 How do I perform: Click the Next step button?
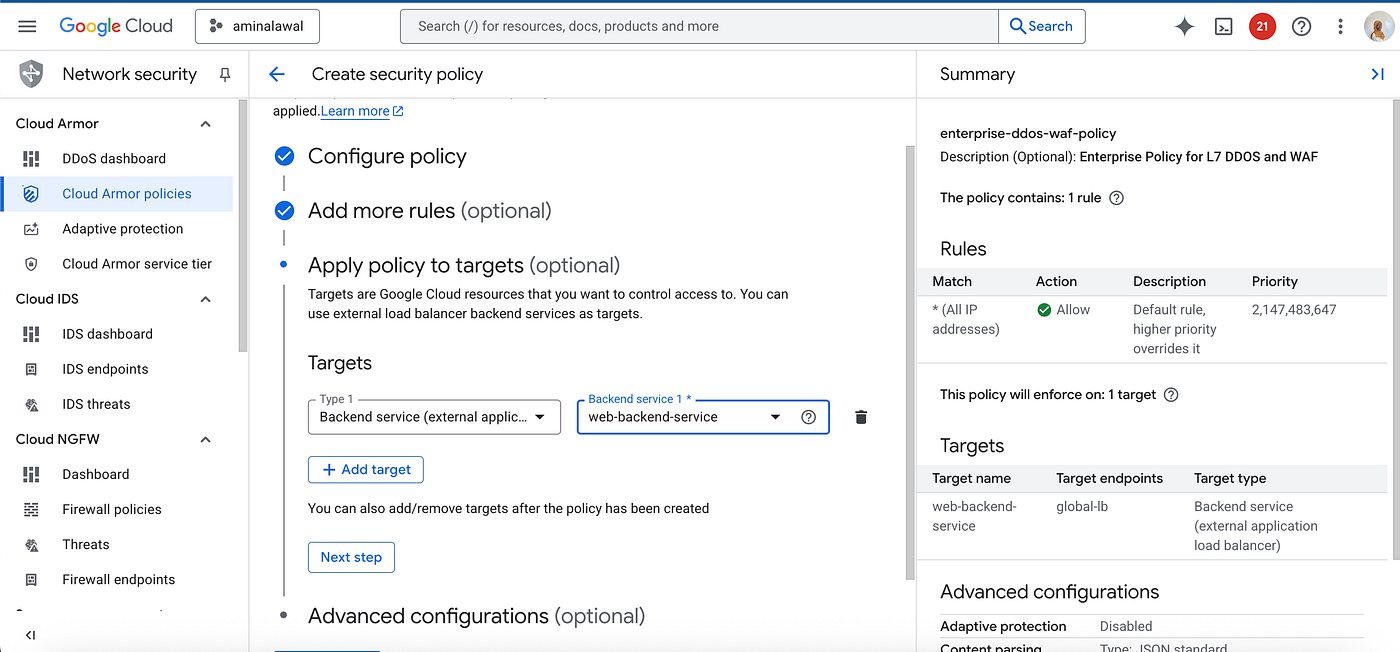(351, 557)
